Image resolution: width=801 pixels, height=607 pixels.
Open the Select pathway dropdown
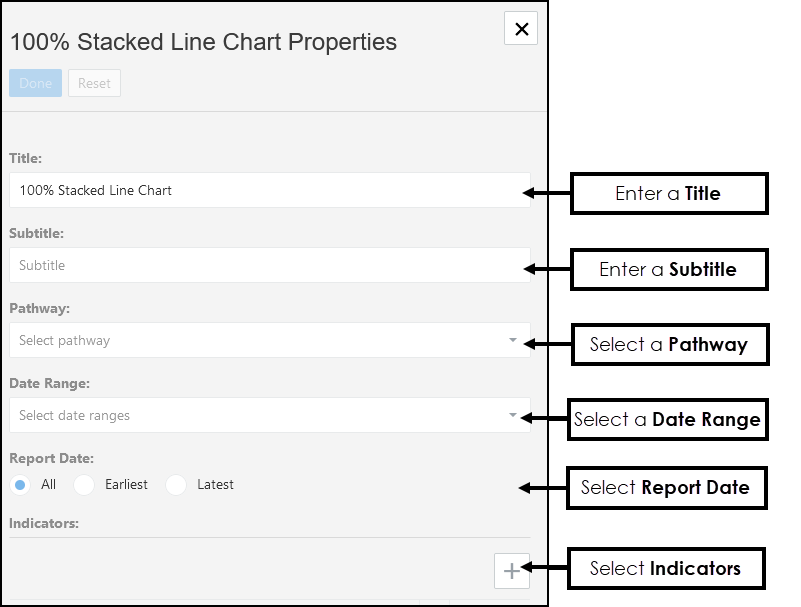pos(260,340)
